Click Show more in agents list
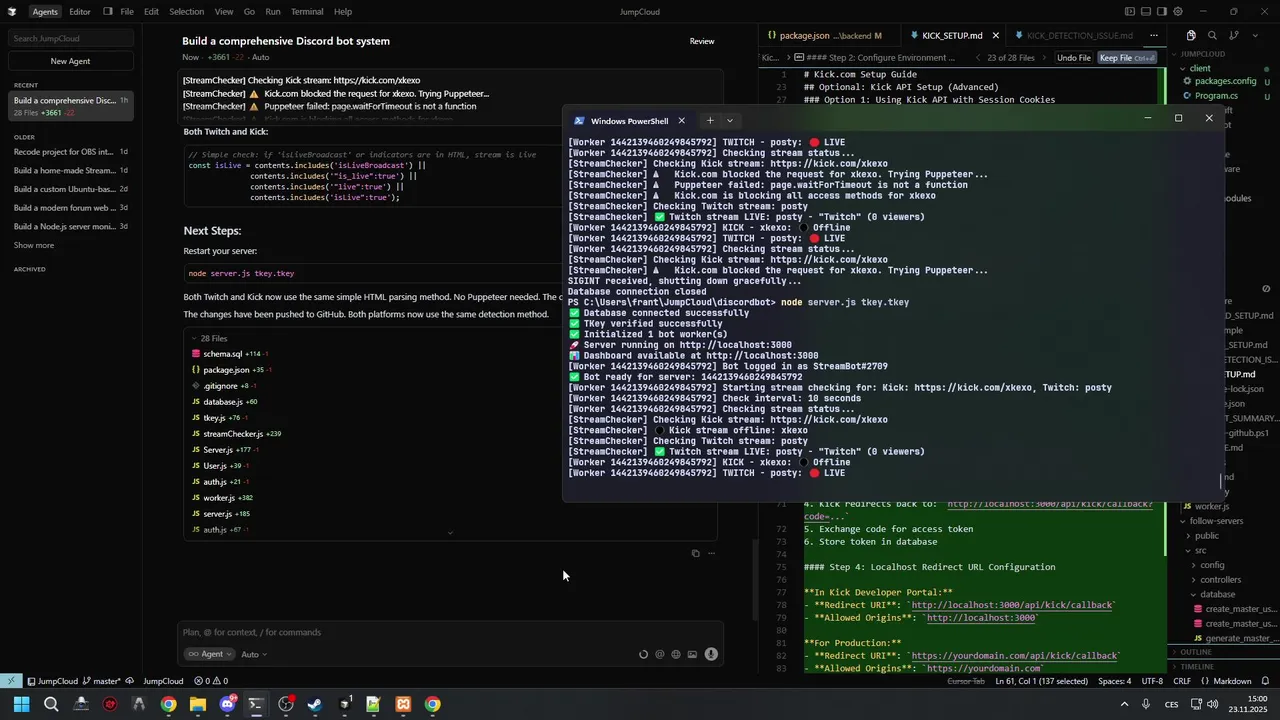 click(x=34, y=245)
